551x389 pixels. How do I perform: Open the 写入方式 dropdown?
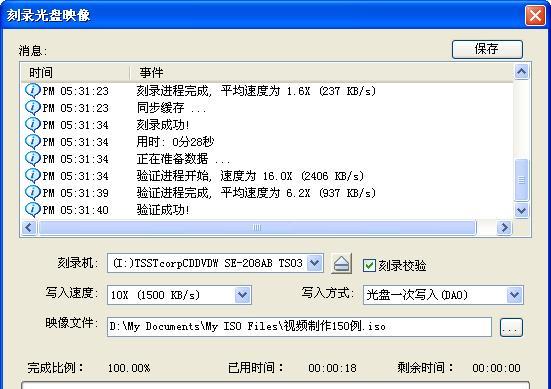pos(514,295)
